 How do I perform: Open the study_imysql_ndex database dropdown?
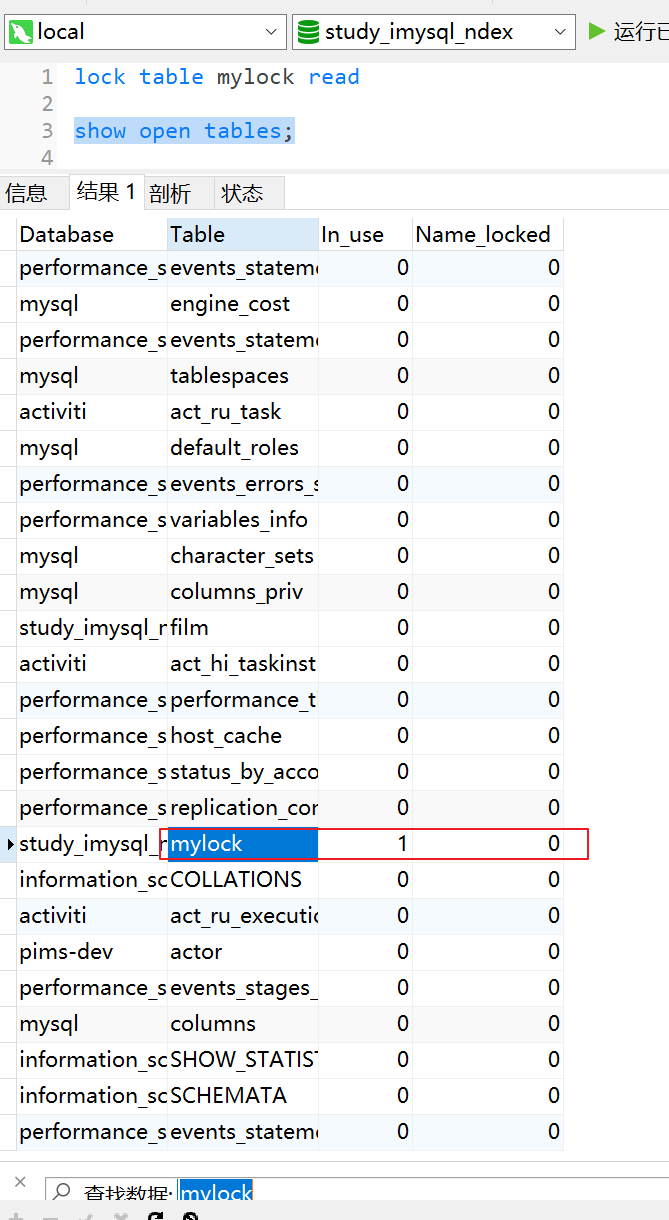point(561,32)
